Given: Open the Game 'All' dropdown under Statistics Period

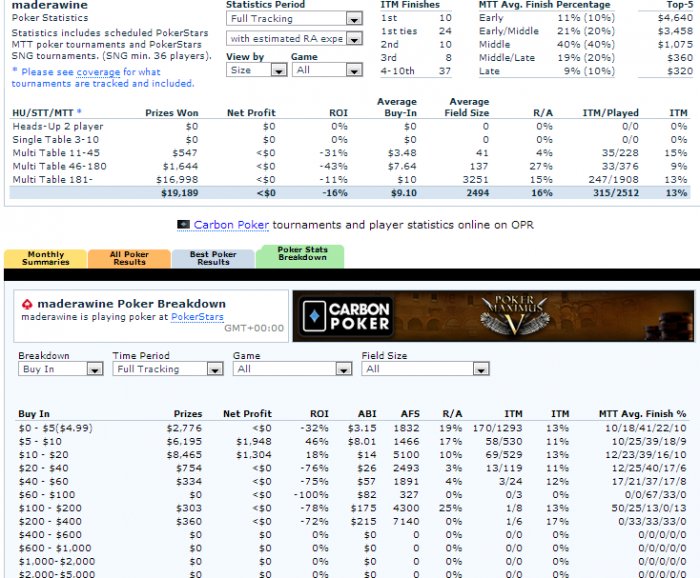Looking at the screenshot, I should coord(327,70).
